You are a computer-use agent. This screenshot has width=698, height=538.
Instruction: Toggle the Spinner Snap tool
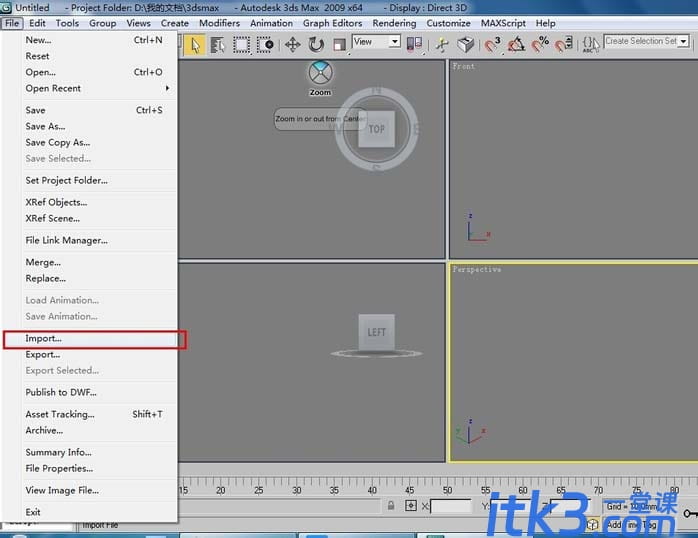click(564, 45)
